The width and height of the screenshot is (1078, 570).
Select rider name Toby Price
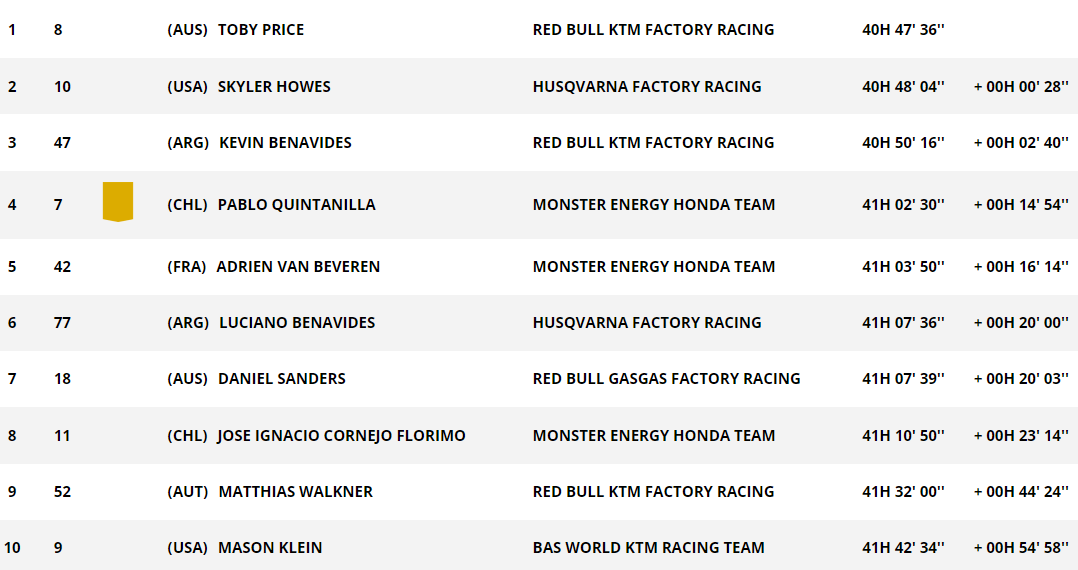pyautogui.click(x=260, y=30)
